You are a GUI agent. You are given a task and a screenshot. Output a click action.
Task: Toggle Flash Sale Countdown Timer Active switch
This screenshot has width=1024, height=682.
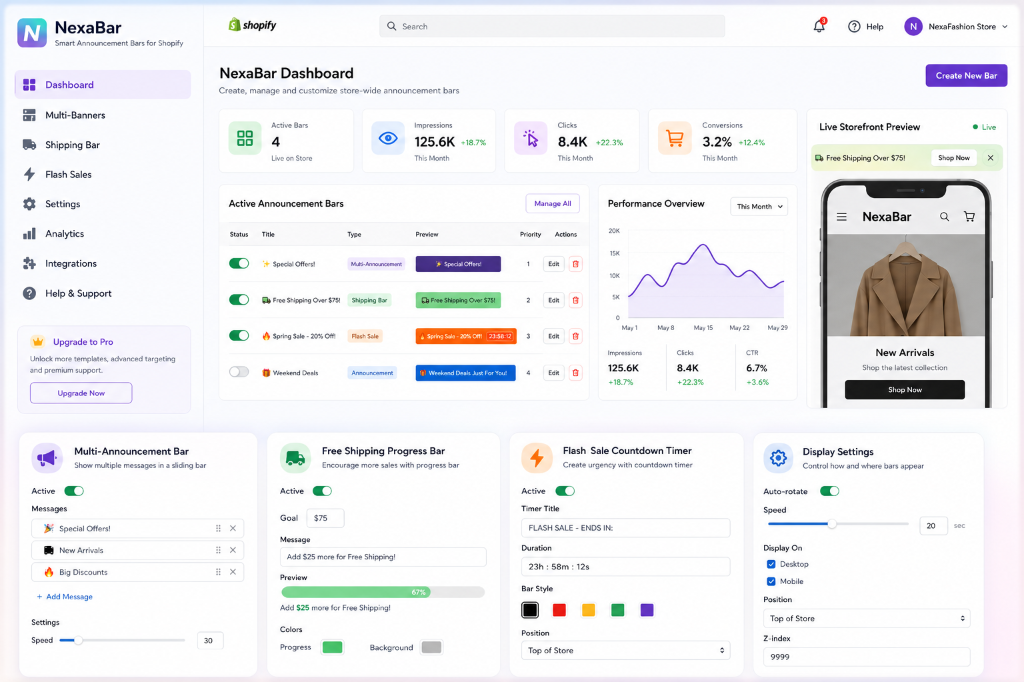[x=565, y=491]
